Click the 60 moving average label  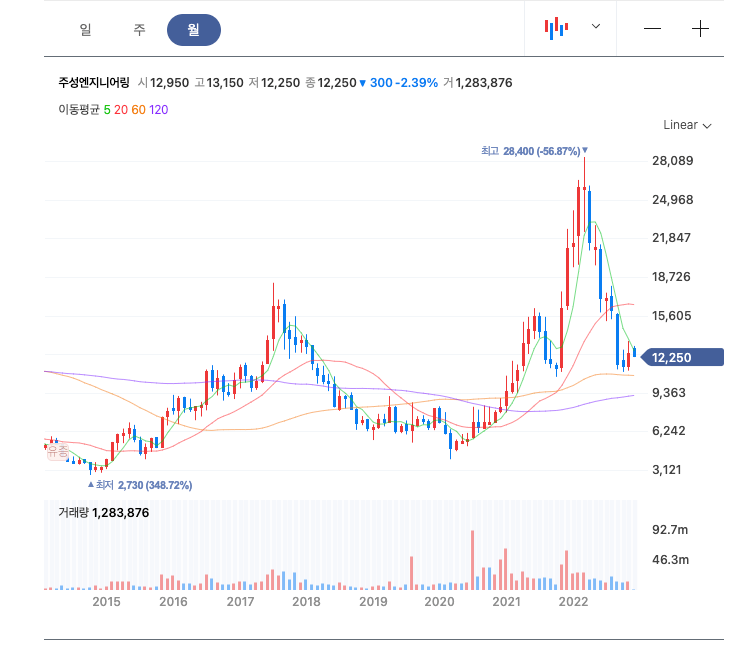138,110
